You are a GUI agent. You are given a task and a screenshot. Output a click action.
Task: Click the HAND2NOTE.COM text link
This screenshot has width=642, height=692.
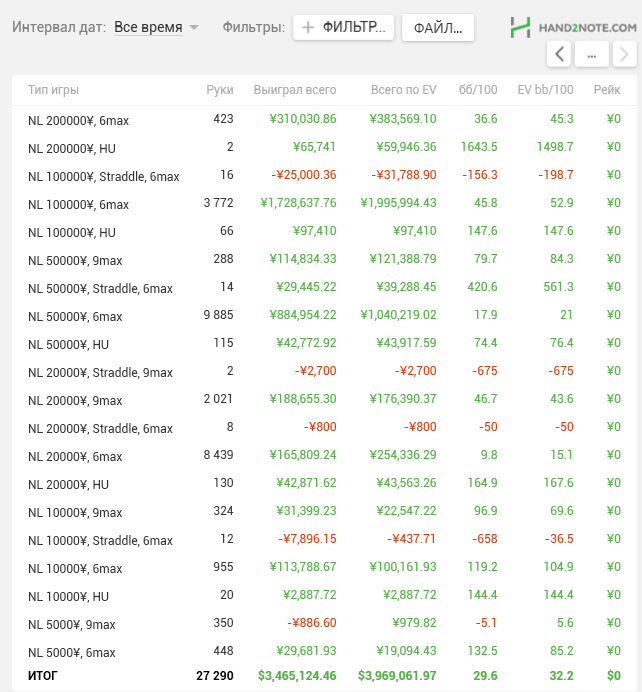588,28
